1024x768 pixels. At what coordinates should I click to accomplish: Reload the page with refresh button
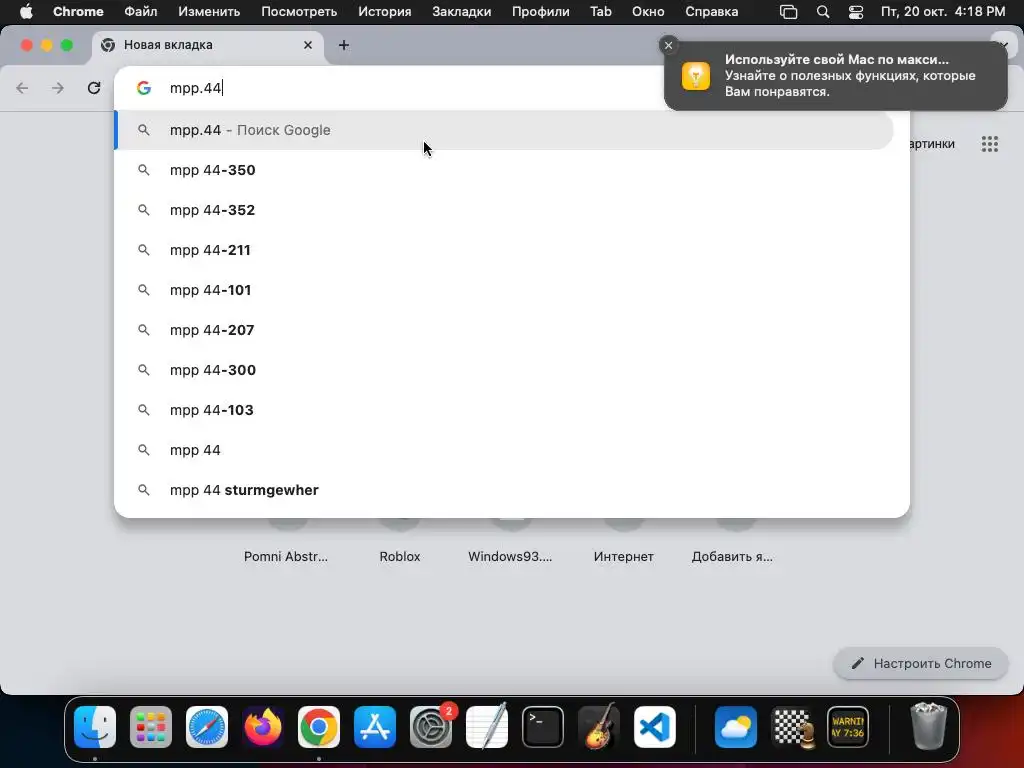pyautogui.click(x=94, y=88)
